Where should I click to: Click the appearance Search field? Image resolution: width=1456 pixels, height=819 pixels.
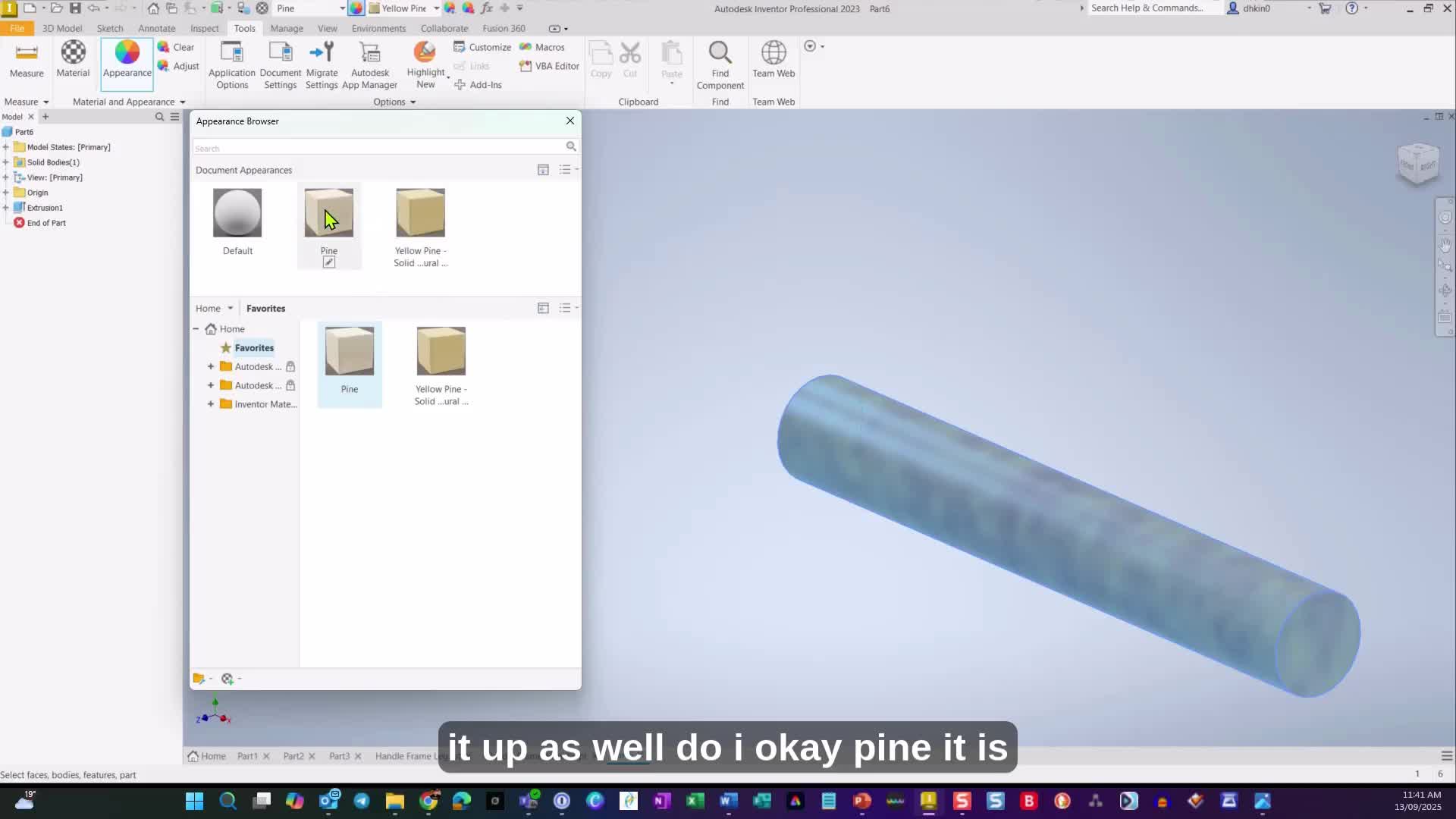click(378, 148)
